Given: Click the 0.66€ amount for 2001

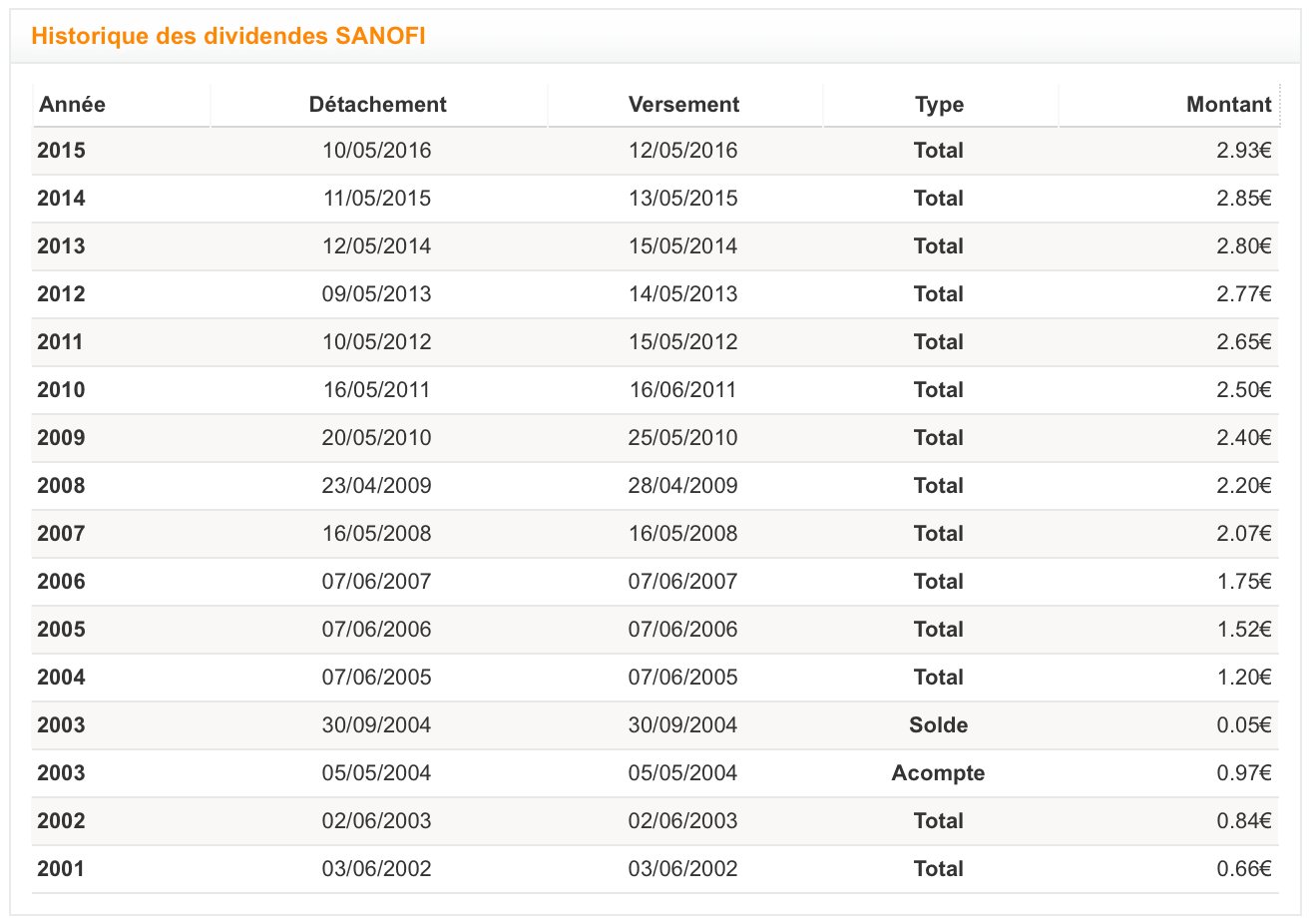Looking at the screenshot, I should click(x=1243, y=869).
